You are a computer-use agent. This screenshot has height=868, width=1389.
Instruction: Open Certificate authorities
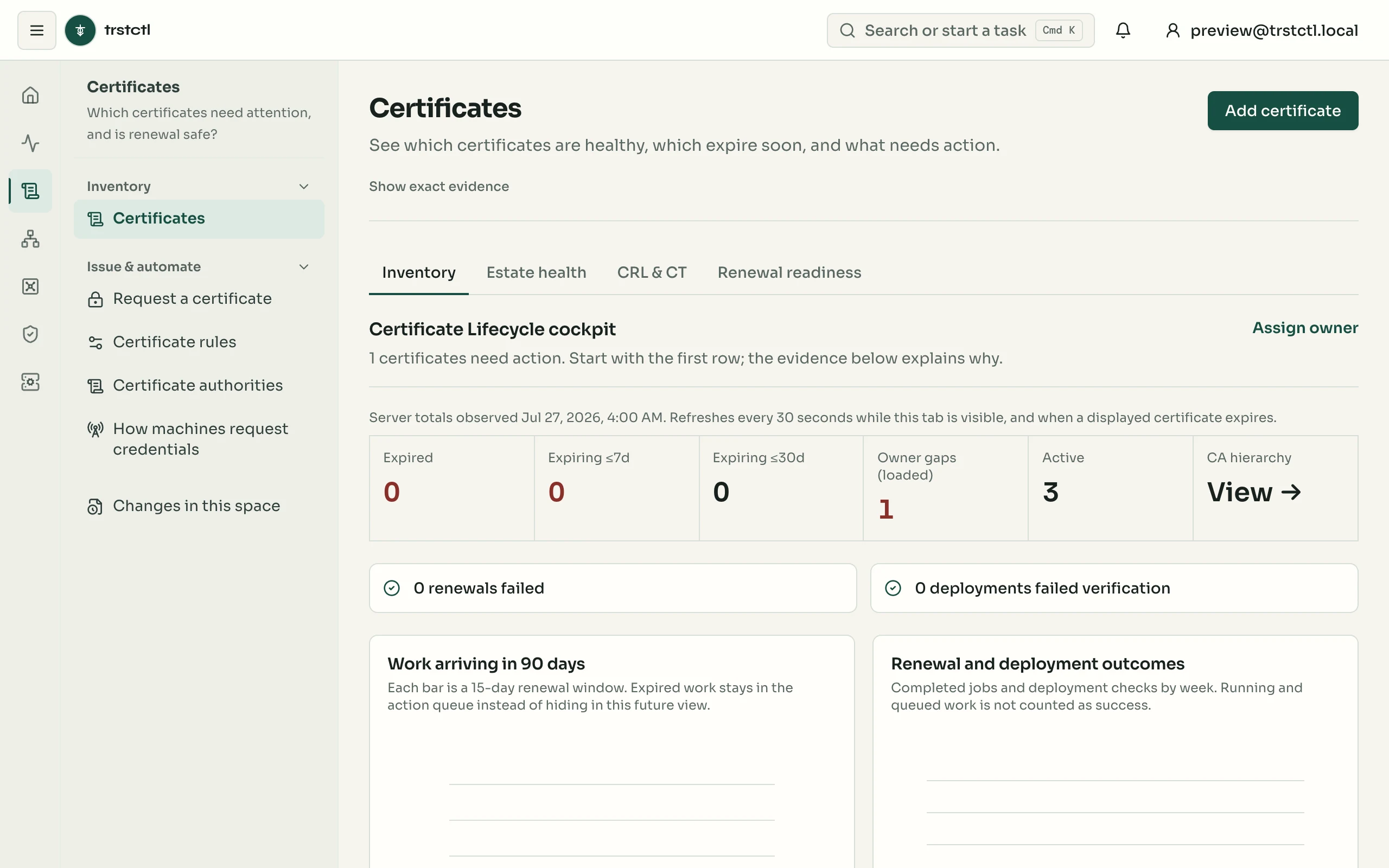point(199,386)
